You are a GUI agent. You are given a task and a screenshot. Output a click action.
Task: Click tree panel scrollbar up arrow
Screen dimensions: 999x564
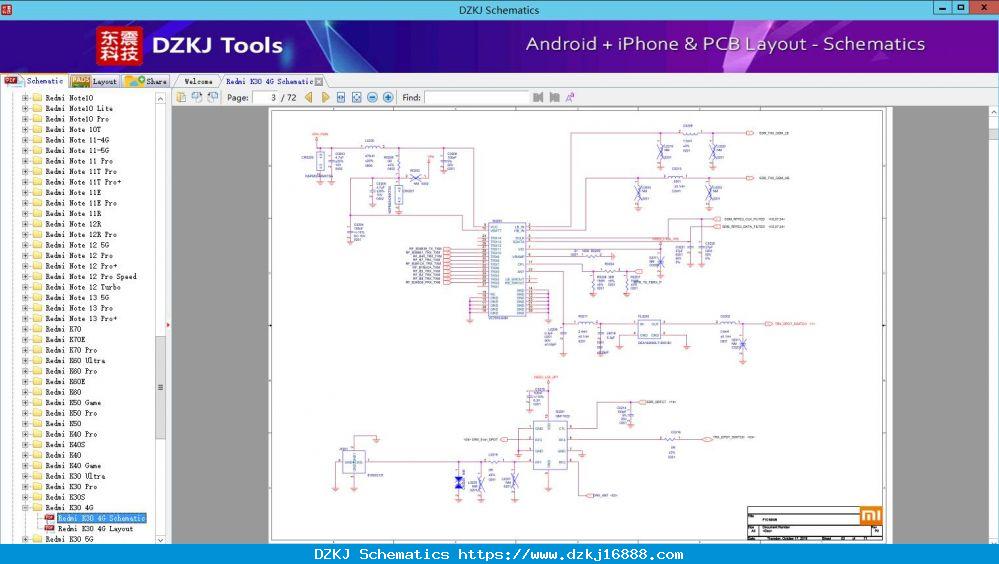click(x=161, y=98)
